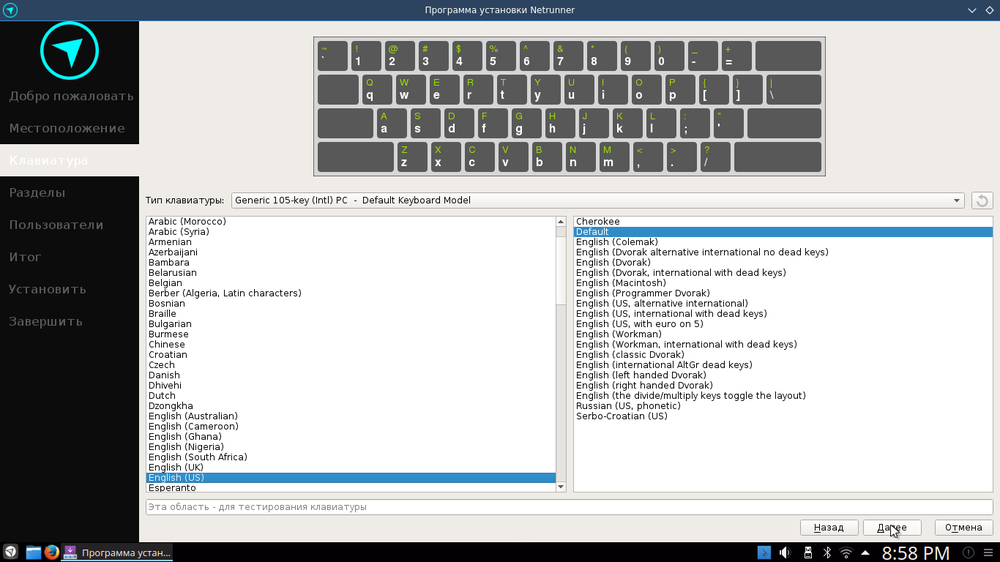Click the Netrunner logo in sidebar
The image size is (1000, 562).
[69, 51]
